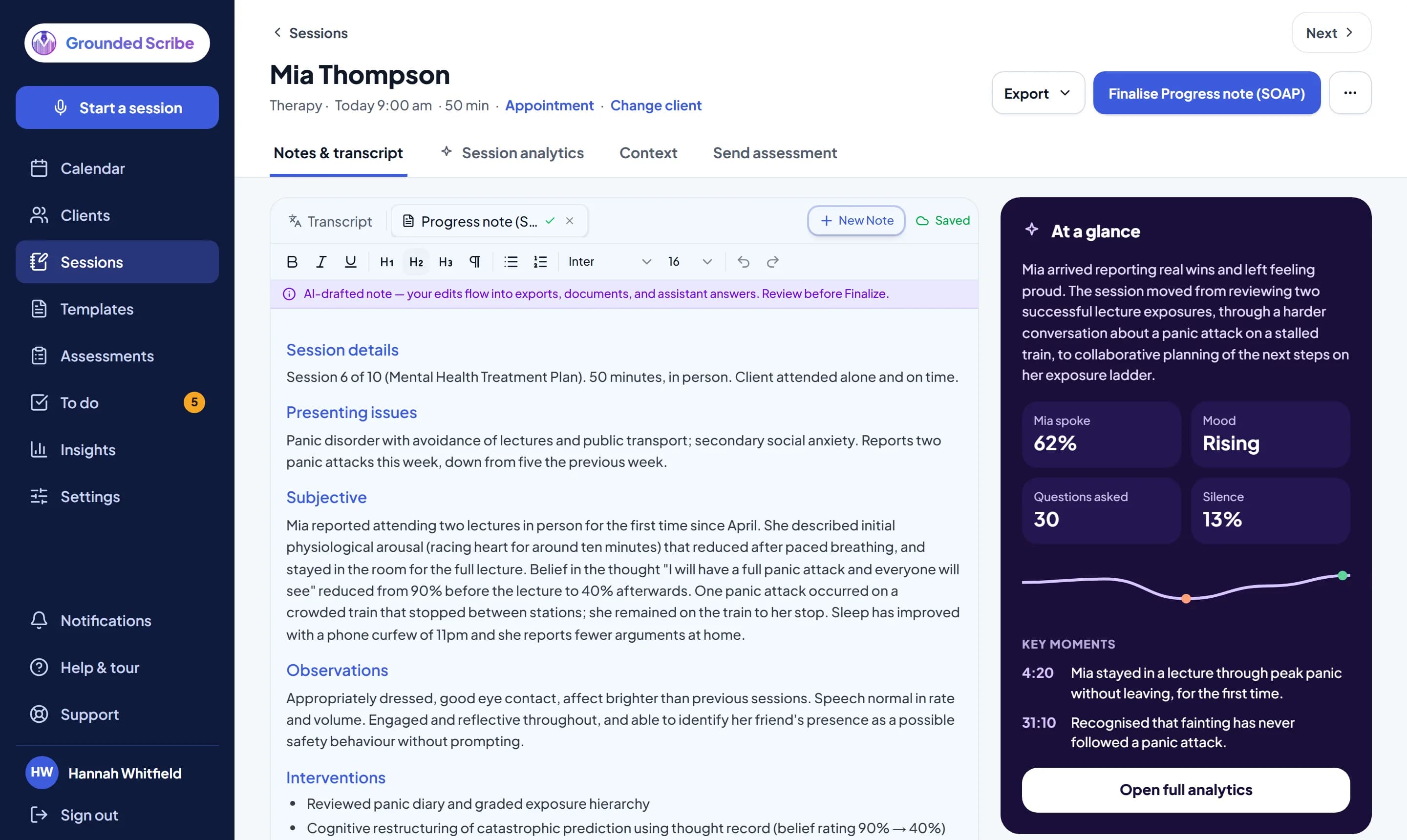1407x840 pixels.
Task: Open the To do list
Action: point(117,402)
